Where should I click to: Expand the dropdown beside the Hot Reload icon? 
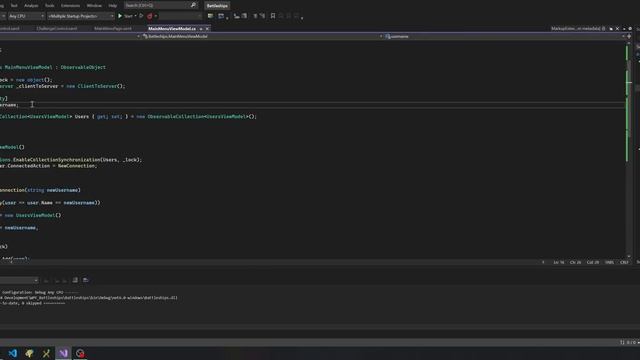point(156,16)
